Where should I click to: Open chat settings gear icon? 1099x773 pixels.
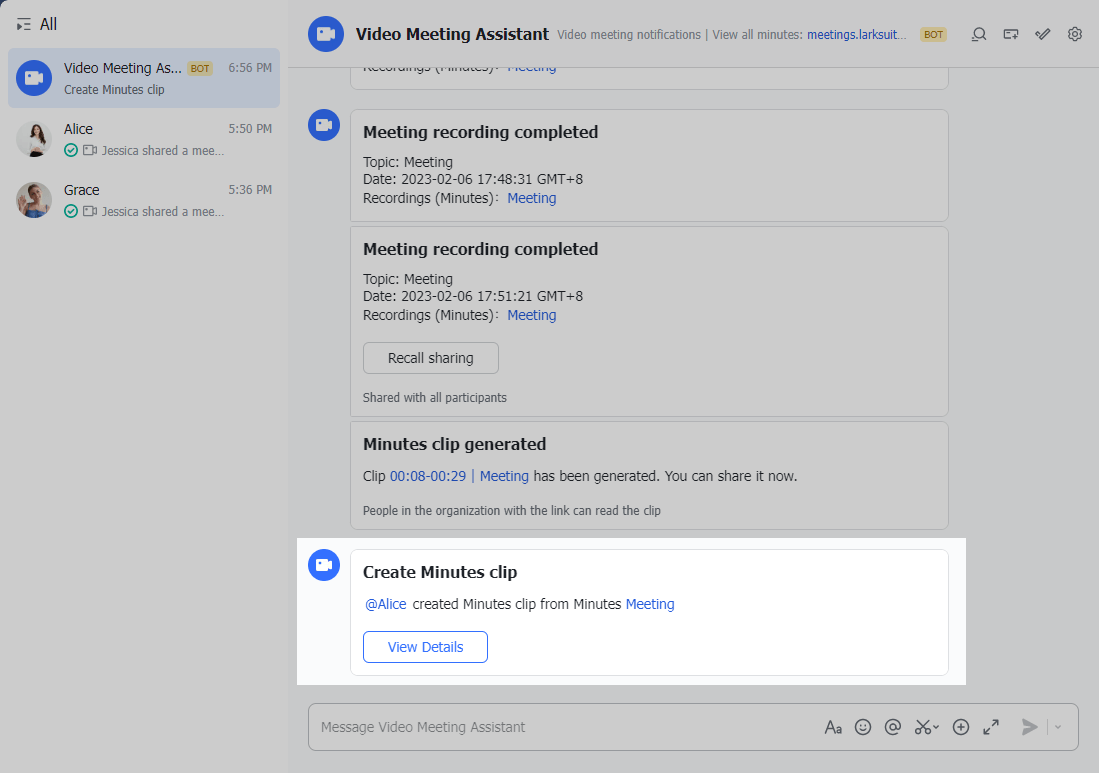click(x=1075, y=34)
